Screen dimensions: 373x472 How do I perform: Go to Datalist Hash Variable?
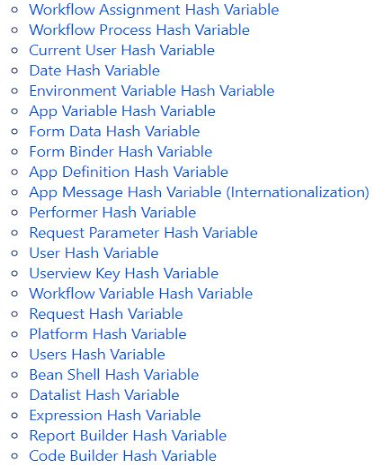(x=104, y=395)
